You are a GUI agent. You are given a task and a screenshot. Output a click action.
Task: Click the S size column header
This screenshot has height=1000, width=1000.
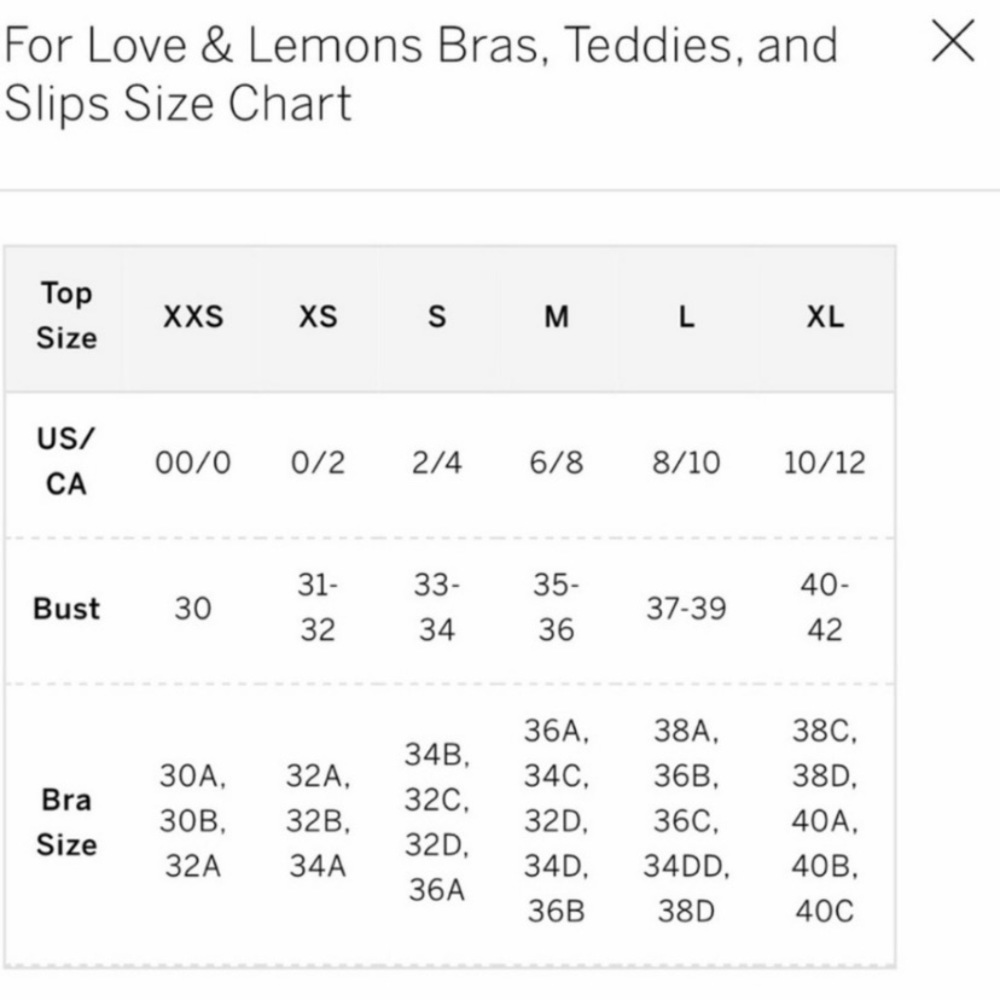[x=437, y=317]
